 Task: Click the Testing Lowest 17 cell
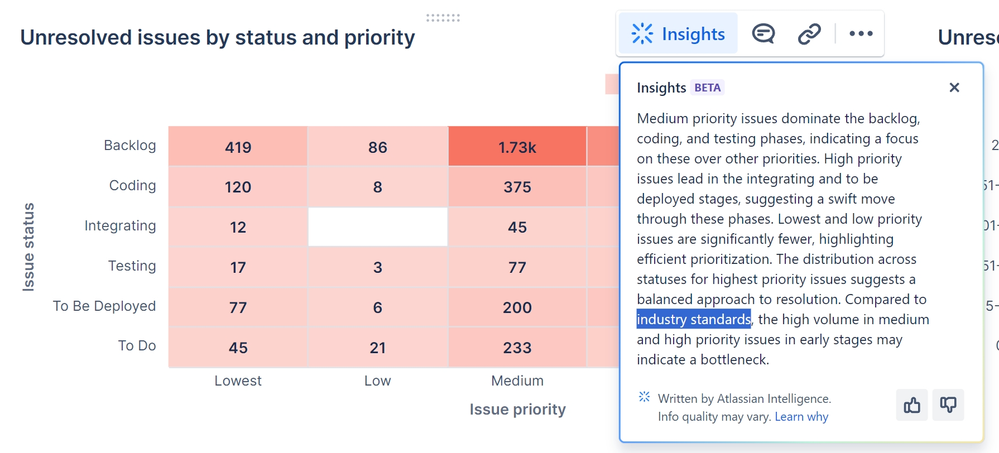(238, 267)
